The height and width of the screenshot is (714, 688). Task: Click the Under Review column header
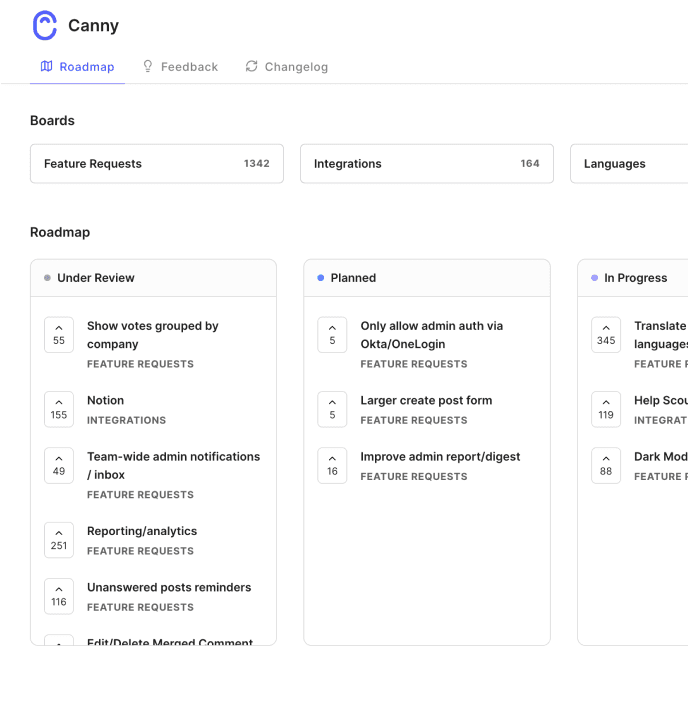click(153, 278)
